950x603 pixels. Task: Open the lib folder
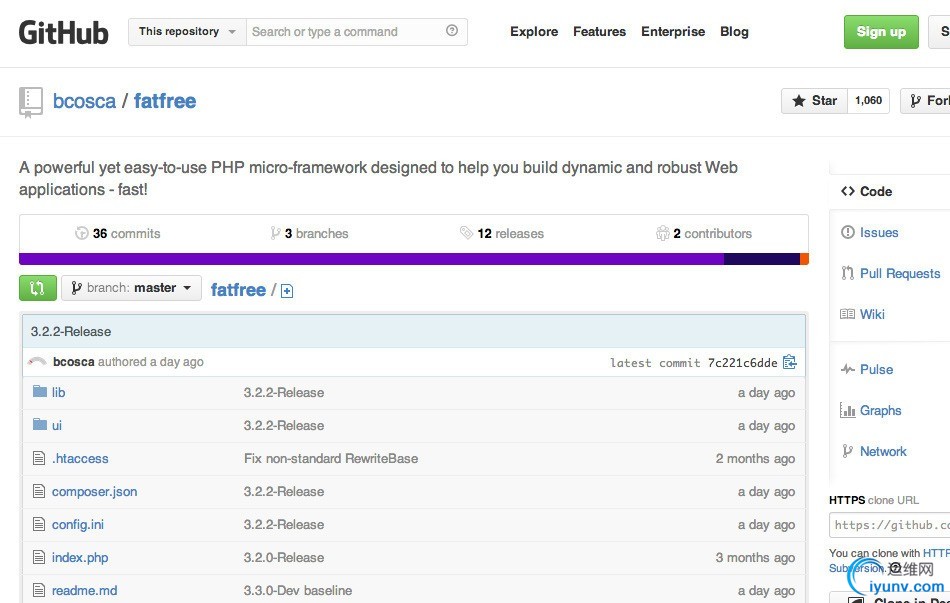tap(58, 392)
